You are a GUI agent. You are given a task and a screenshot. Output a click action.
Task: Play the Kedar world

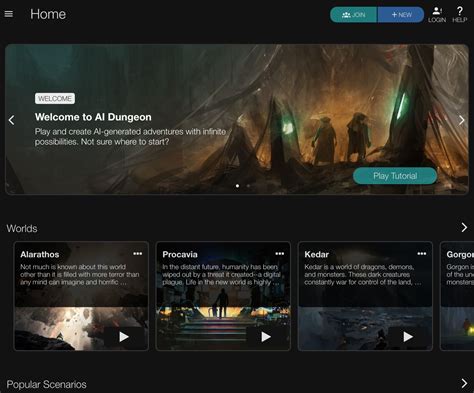408,337
